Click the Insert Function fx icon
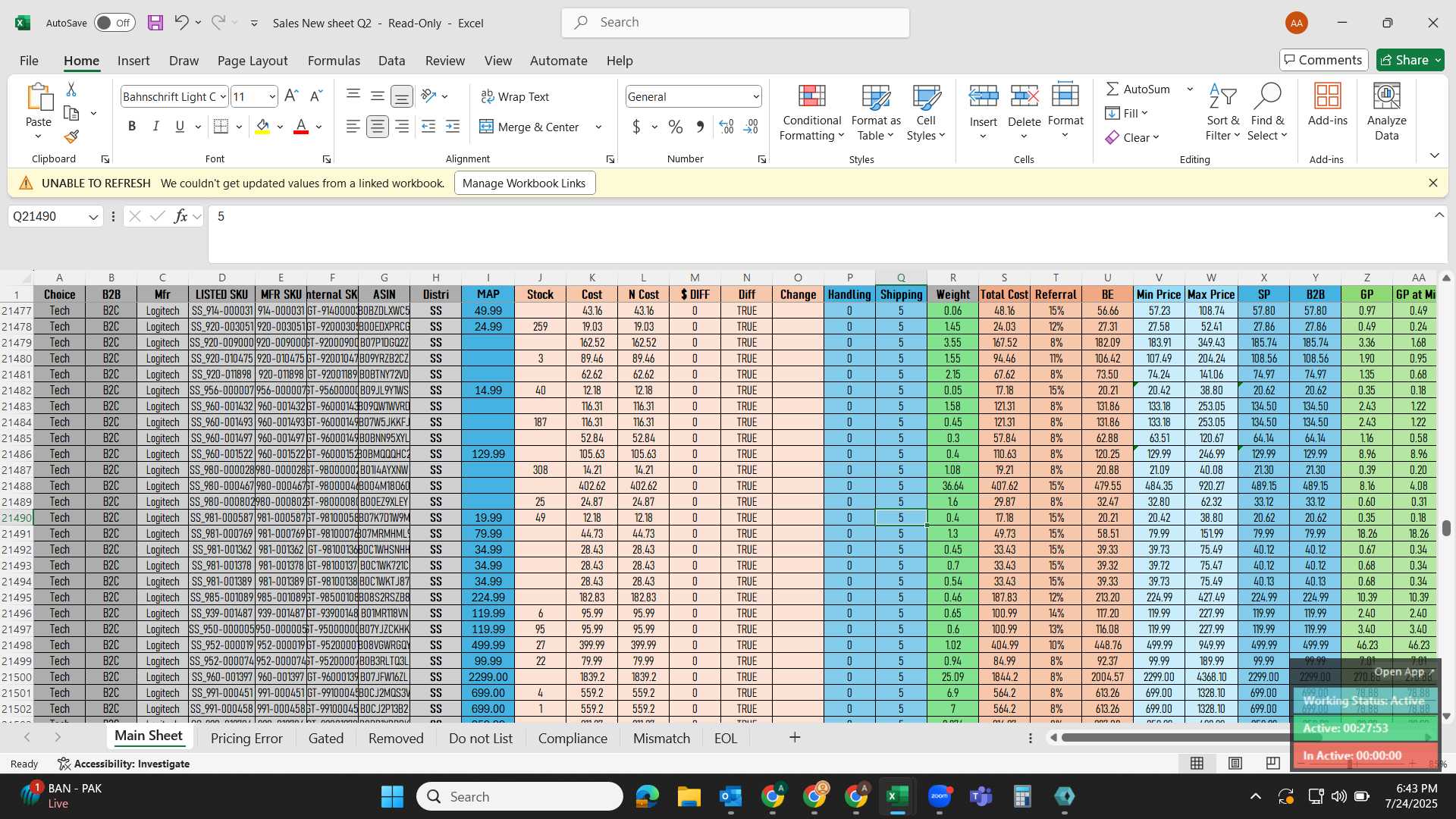Screen dimensions: 1456x819 [180, 216]
